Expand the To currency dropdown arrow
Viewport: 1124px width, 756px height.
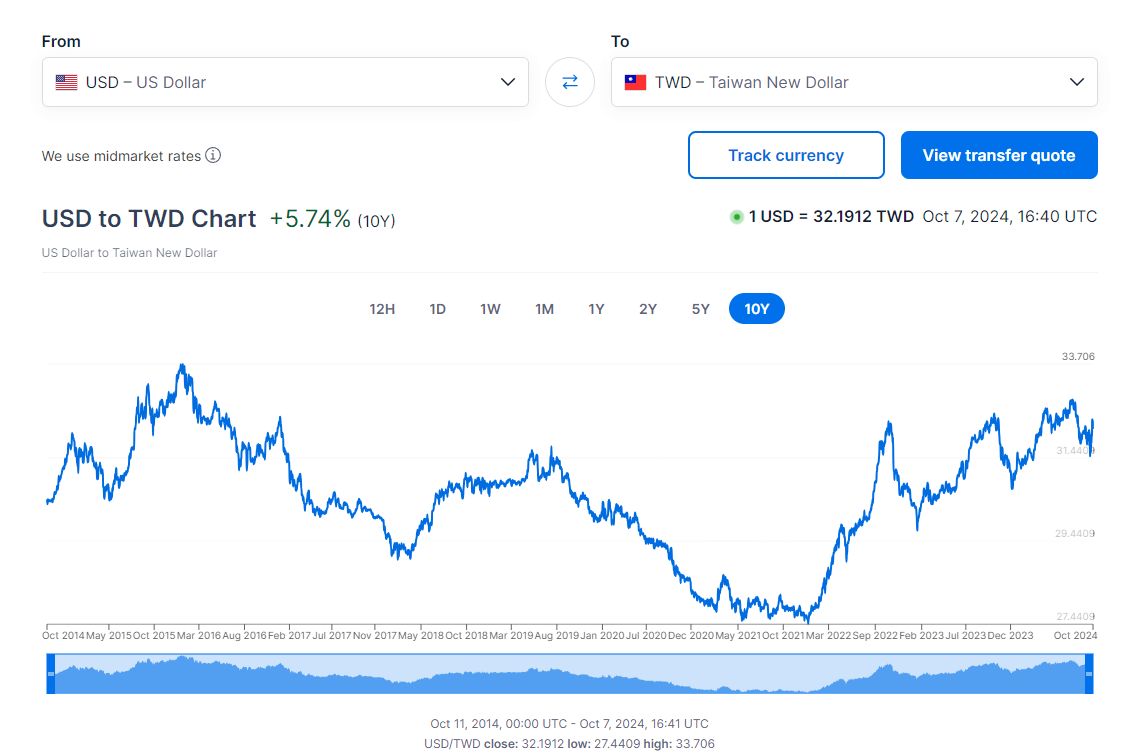point(1077,82)
